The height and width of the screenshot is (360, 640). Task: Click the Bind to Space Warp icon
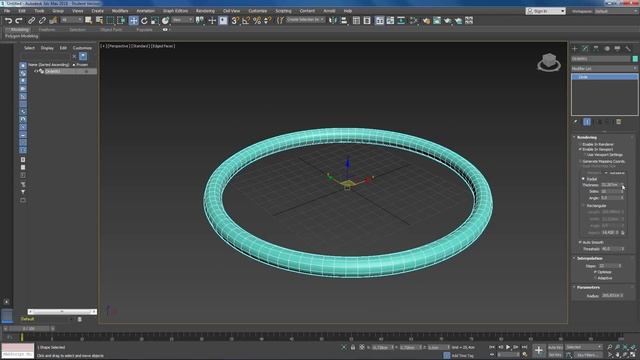[x=53, y=20]
